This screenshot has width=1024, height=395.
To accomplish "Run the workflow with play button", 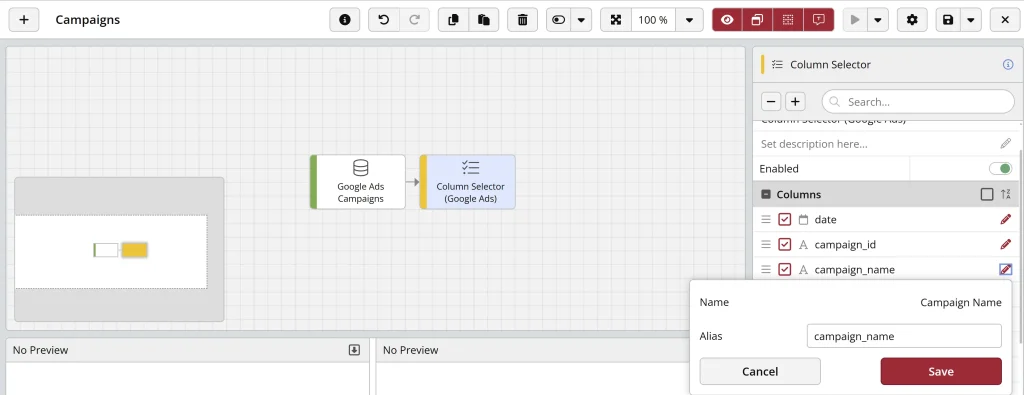I will (854, 20).
